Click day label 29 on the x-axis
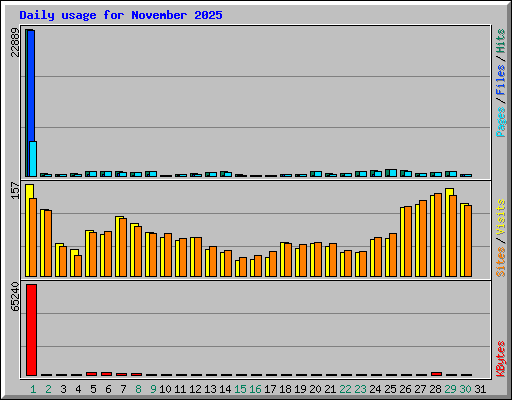Image resolution: width=512 pixels, height=400 pixels. tap(450, 389)
